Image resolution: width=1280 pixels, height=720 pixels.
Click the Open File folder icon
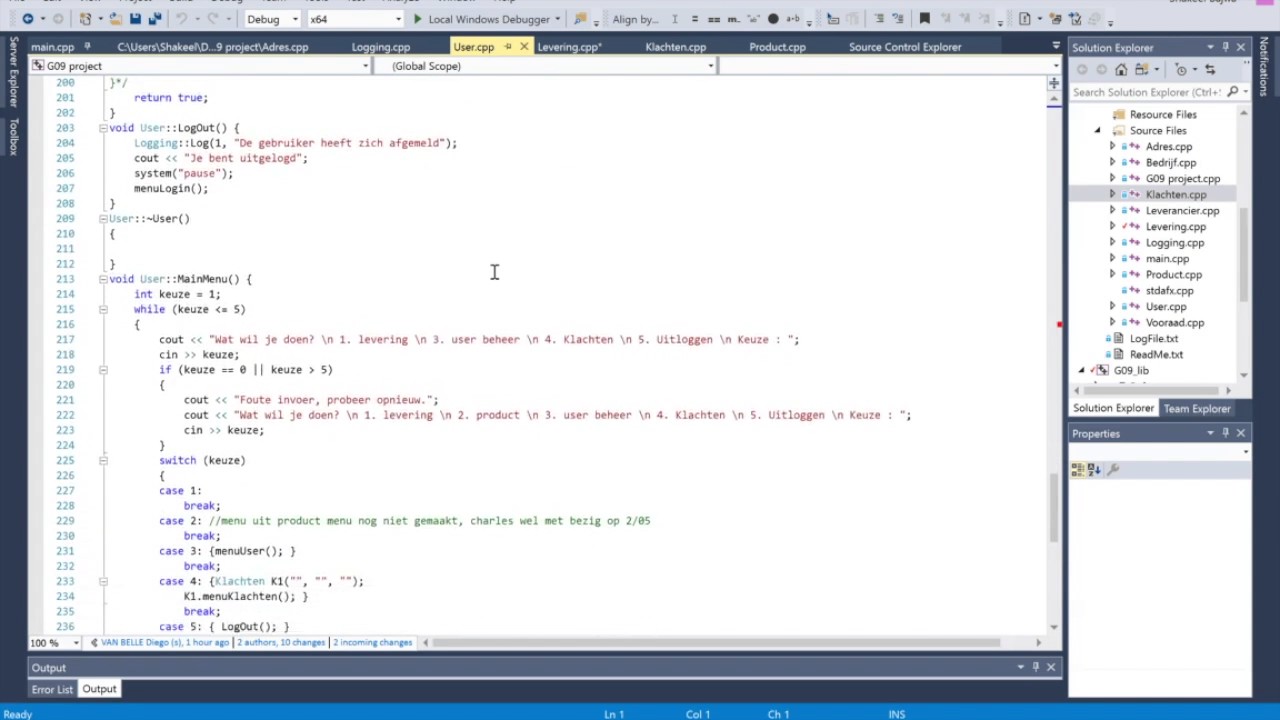[115, 18]
